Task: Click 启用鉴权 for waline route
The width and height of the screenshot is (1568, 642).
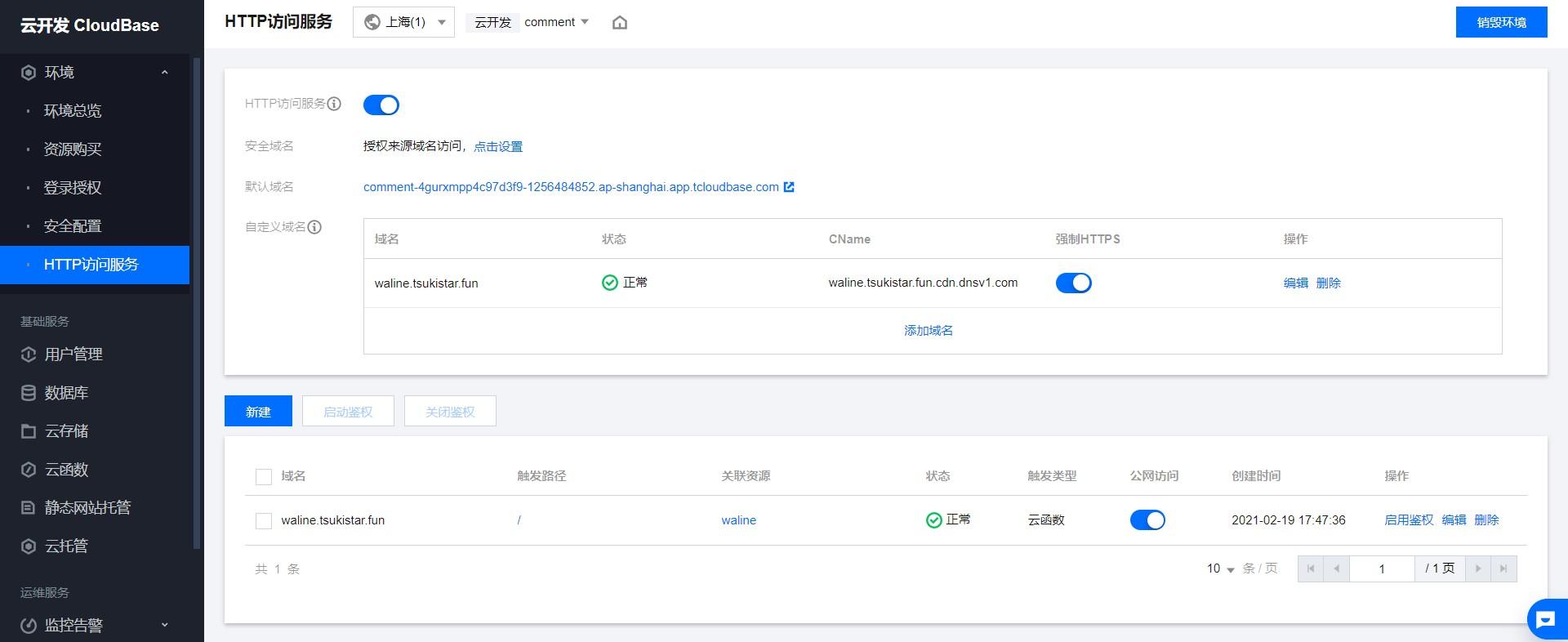Action: (1409, 520)
